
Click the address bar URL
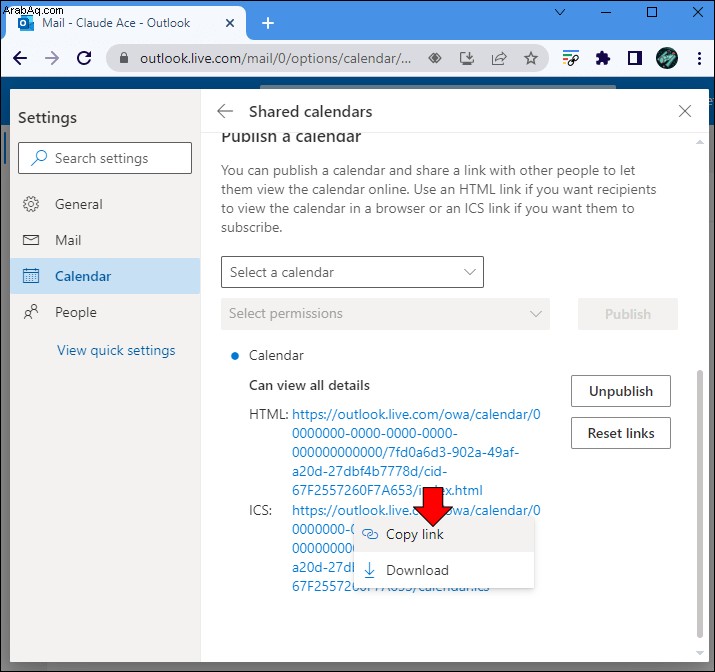pyautogui.click(x=275, y=58)
